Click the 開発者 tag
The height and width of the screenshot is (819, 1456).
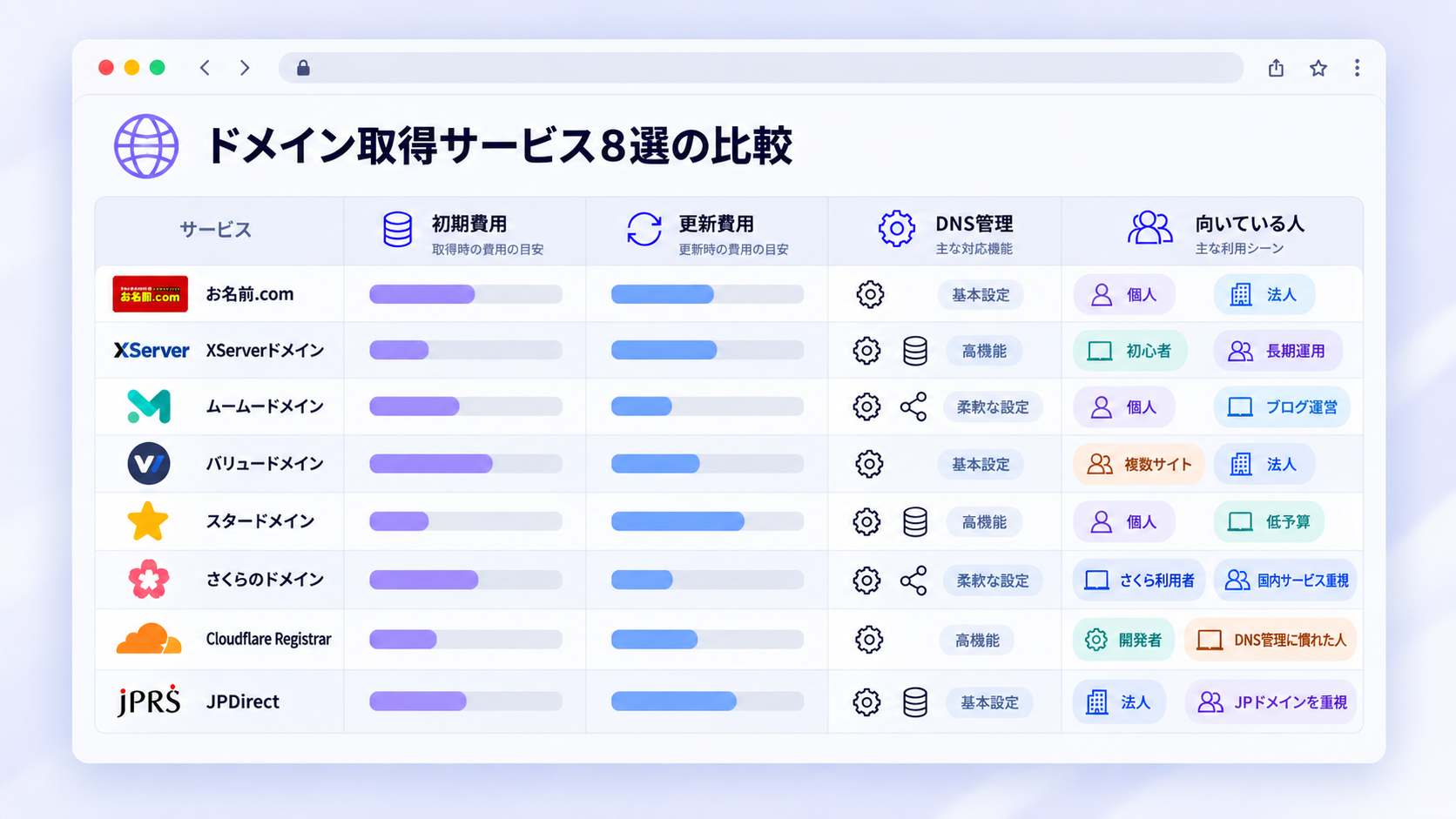1123,640
